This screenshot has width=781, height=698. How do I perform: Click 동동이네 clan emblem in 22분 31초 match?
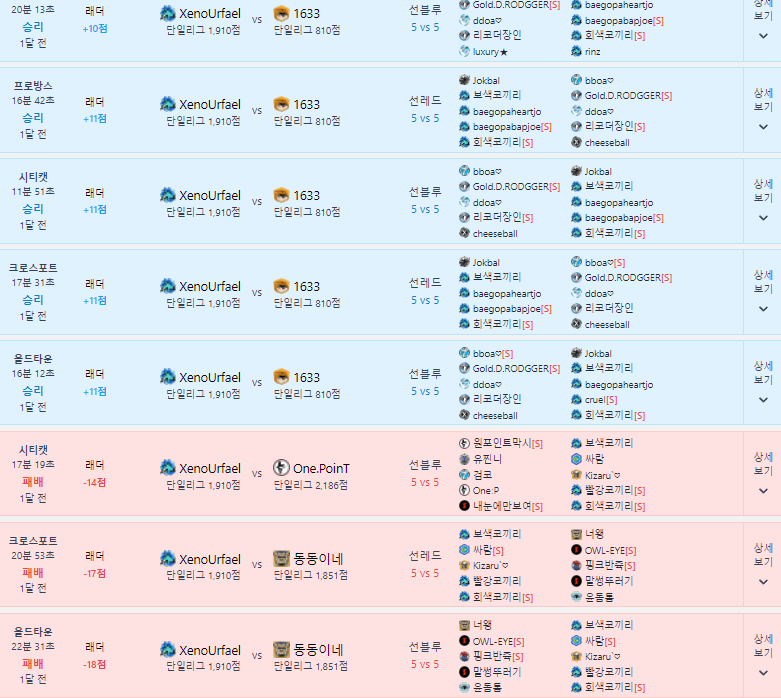pos(282,650)
